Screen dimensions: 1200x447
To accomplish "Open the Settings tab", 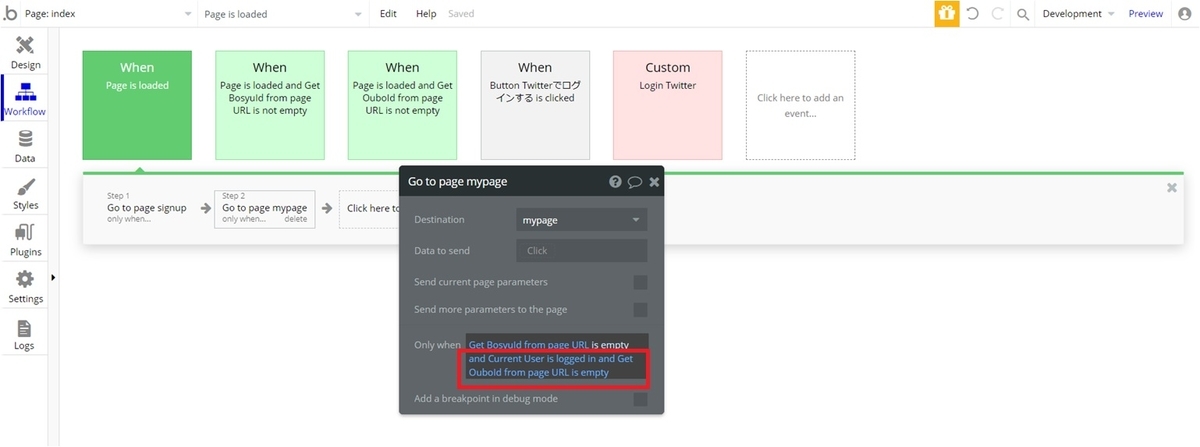I will [25, 287].
